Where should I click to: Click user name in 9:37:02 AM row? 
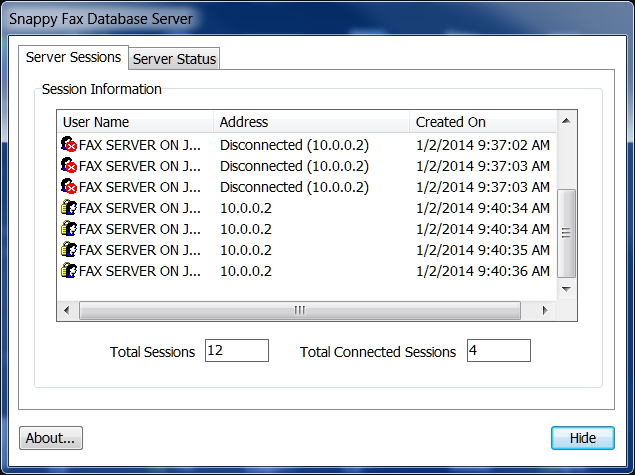click(x=140, y=145)
